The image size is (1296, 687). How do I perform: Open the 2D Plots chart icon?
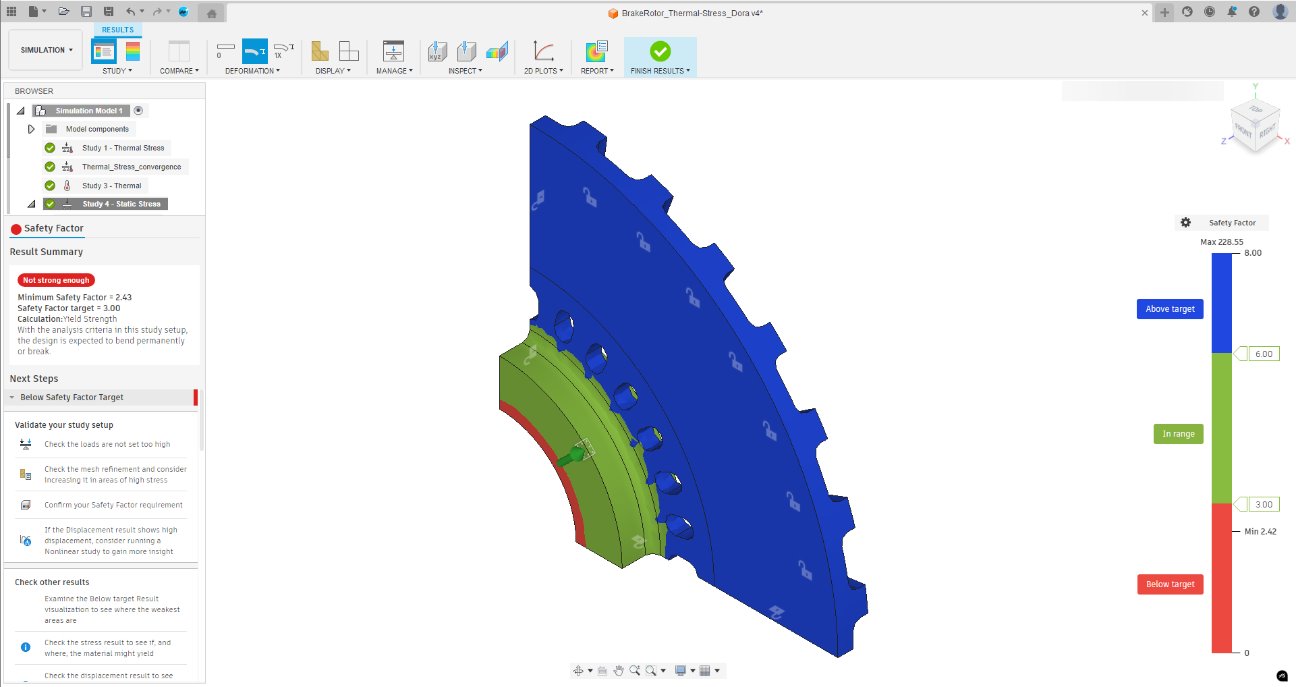pyautogui.click(x=543, y=50)
